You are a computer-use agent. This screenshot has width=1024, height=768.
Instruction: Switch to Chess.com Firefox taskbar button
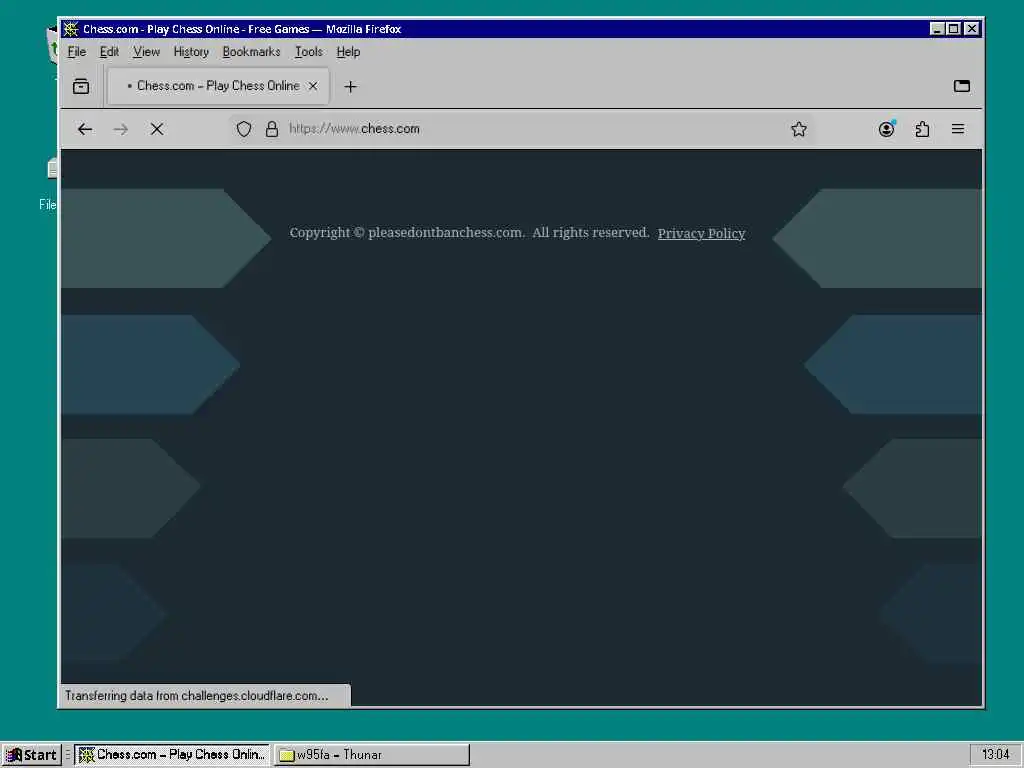[x=172, y=755]
